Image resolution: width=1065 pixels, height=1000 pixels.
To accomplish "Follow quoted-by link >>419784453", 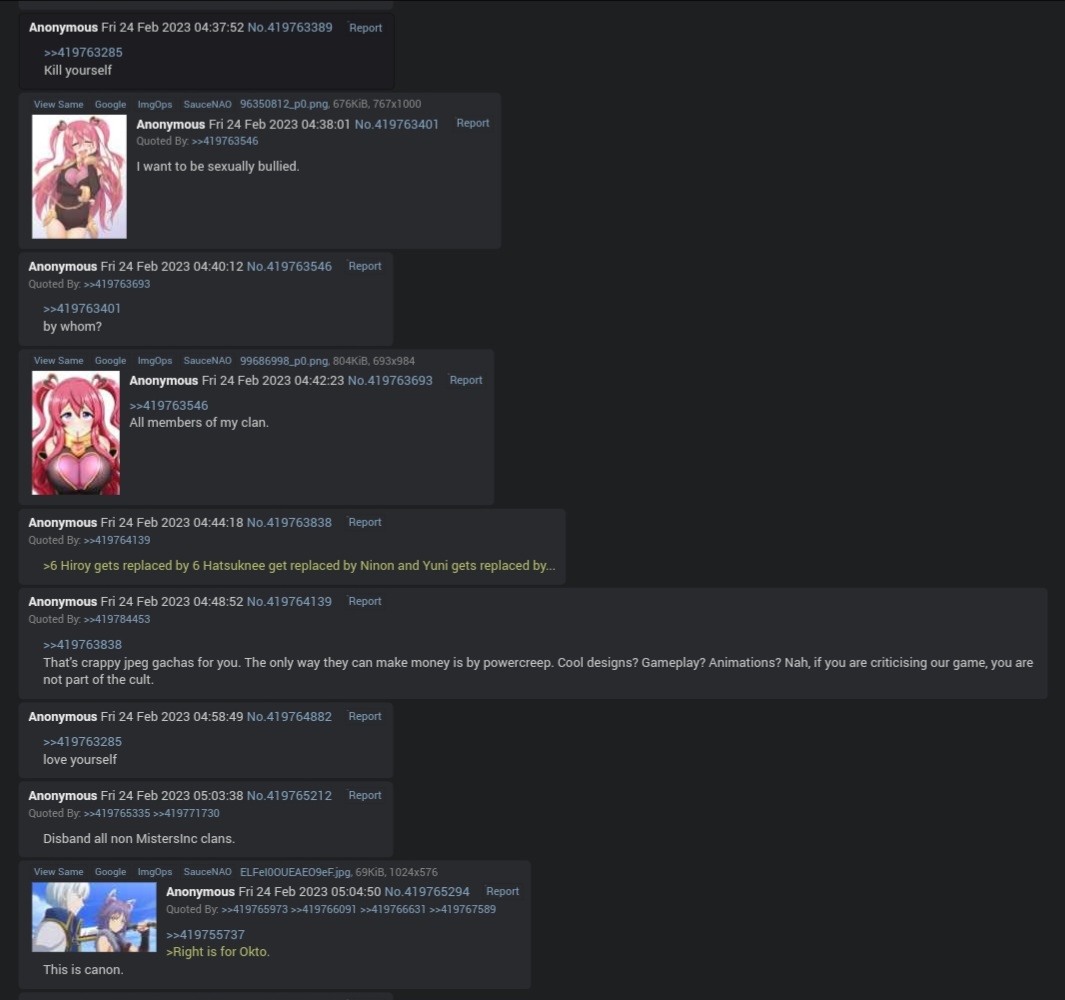I will click(x=117, y=619).
